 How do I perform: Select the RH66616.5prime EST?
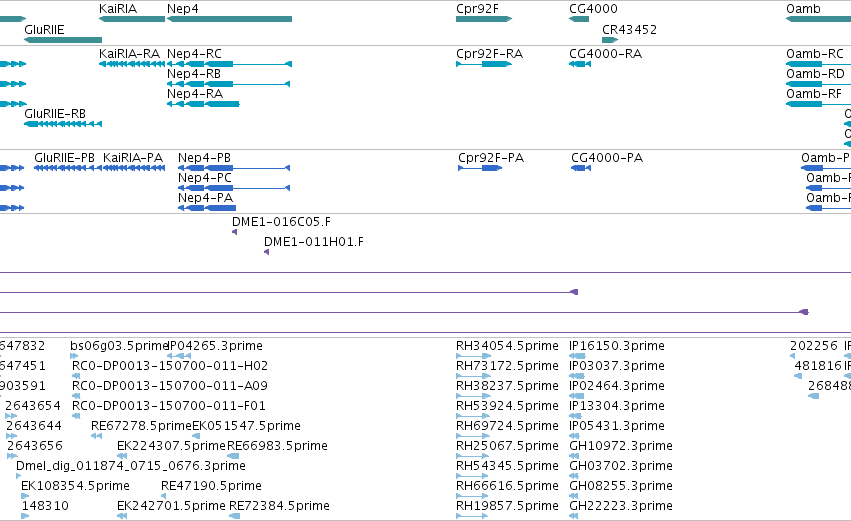(473, 496)
